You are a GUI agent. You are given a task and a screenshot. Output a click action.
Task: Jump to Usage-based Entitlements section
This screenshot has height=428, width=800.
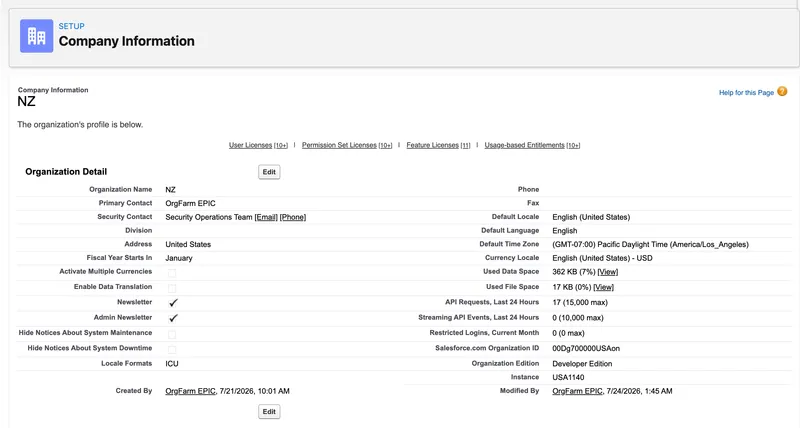pos(524,145)
